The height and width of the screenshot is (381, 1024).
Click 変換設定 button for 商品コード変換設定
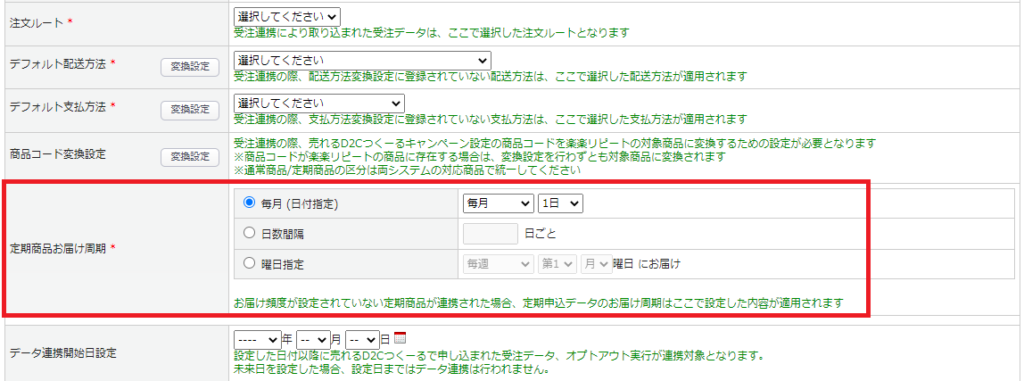tap(190, 157)
